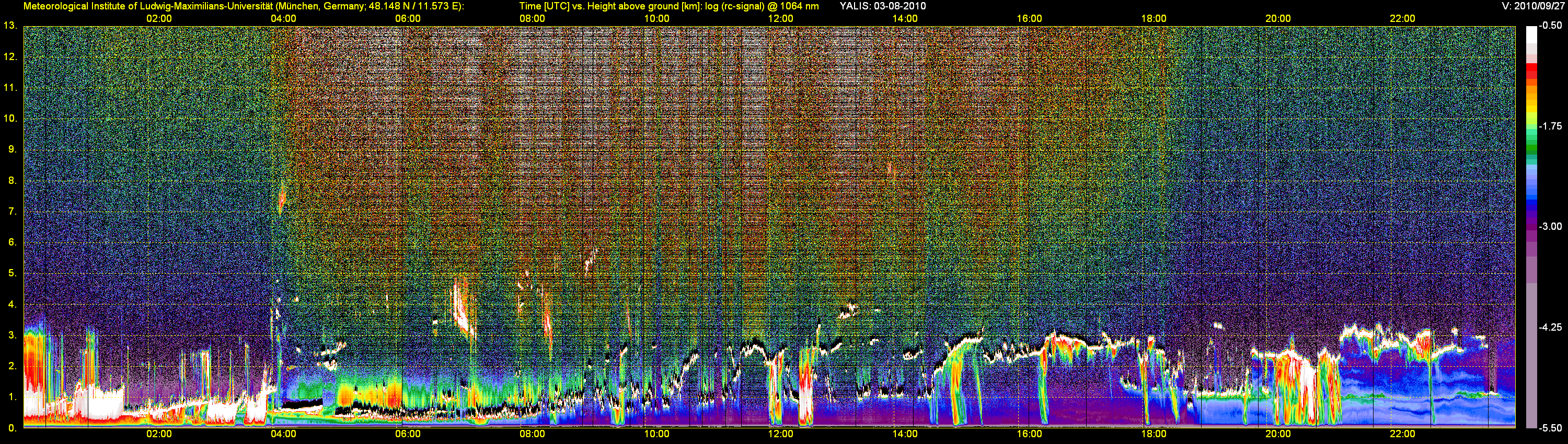Click the 'YALIS: 03-08-2010' label
Image resolution: width=1568 pixels, height=444 pixels.
coord(883,6)
